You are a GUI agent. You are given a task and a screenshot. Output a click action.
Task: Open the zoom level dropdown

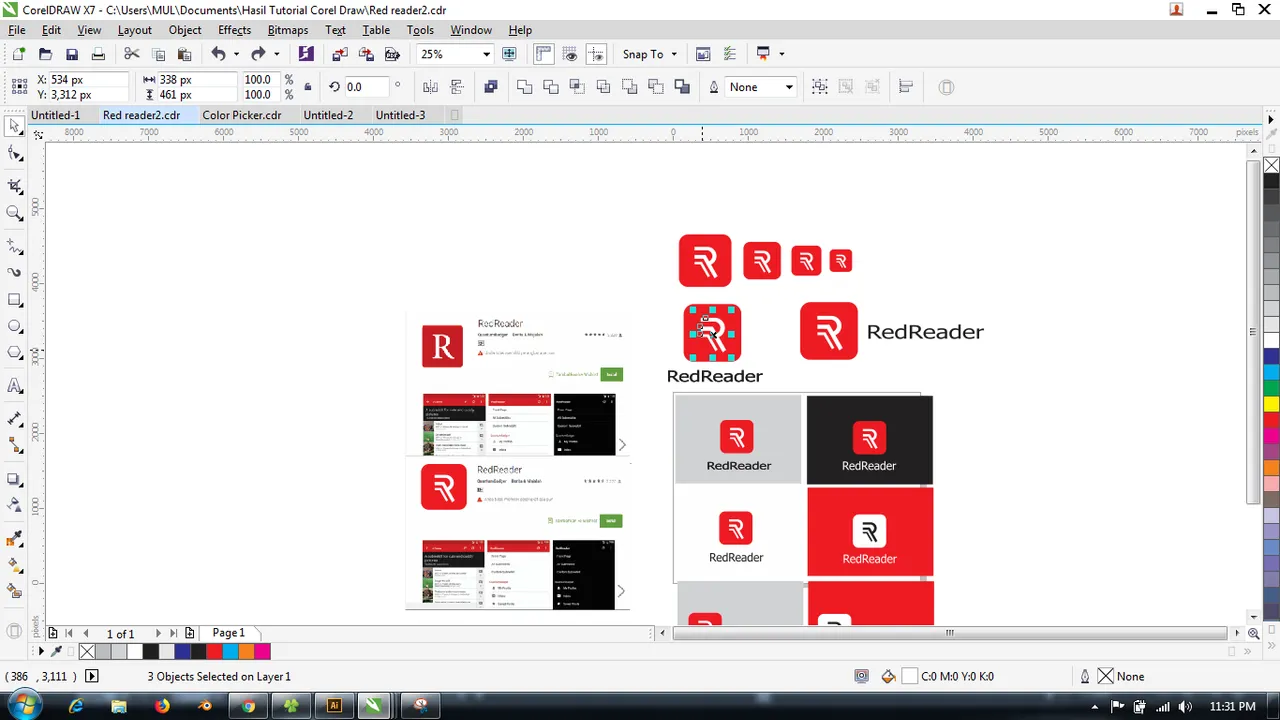(486, 54)
